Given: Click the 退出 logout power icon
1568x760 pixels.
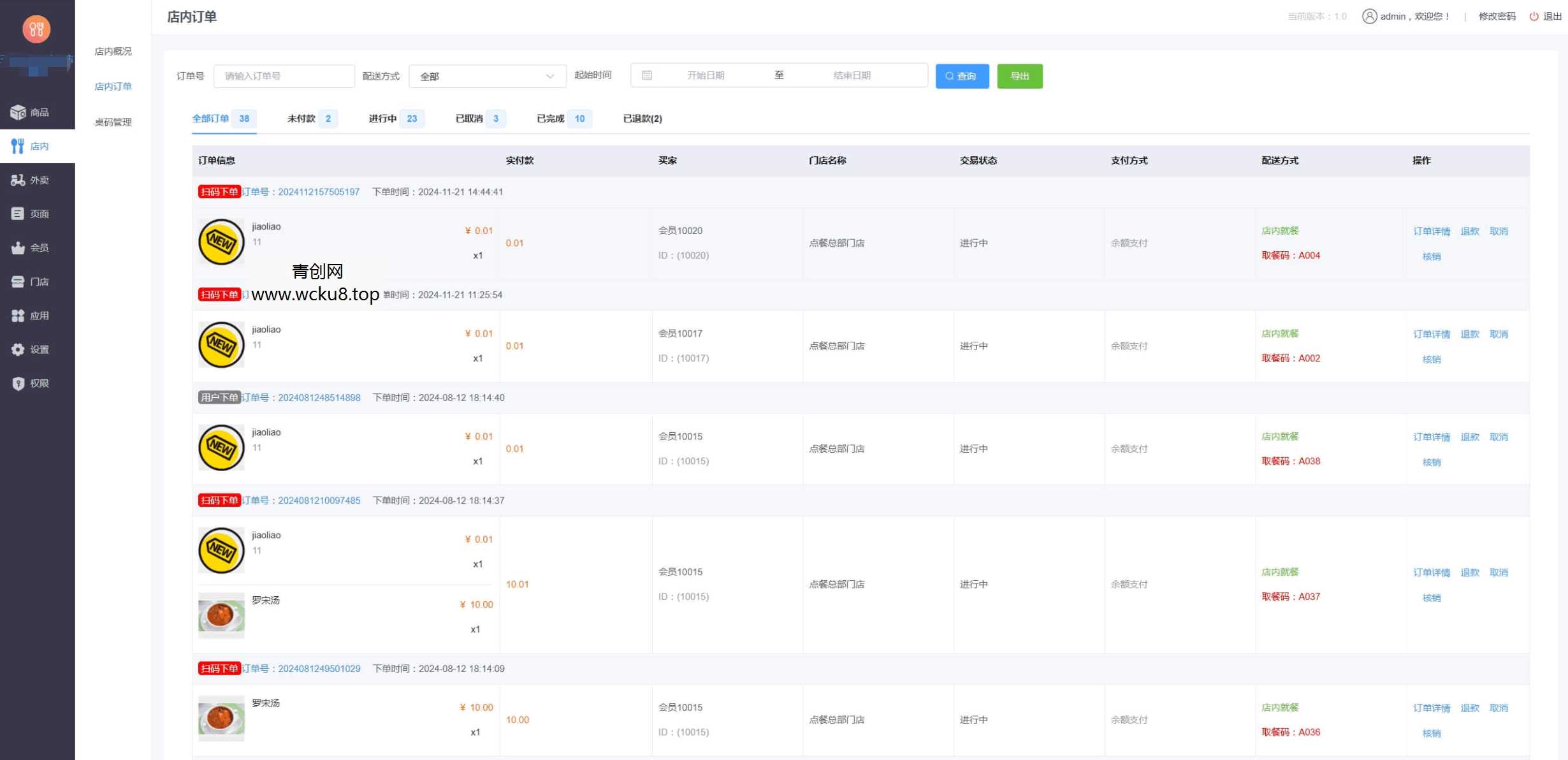Looking at the screenshot, I should (1534, 17).
